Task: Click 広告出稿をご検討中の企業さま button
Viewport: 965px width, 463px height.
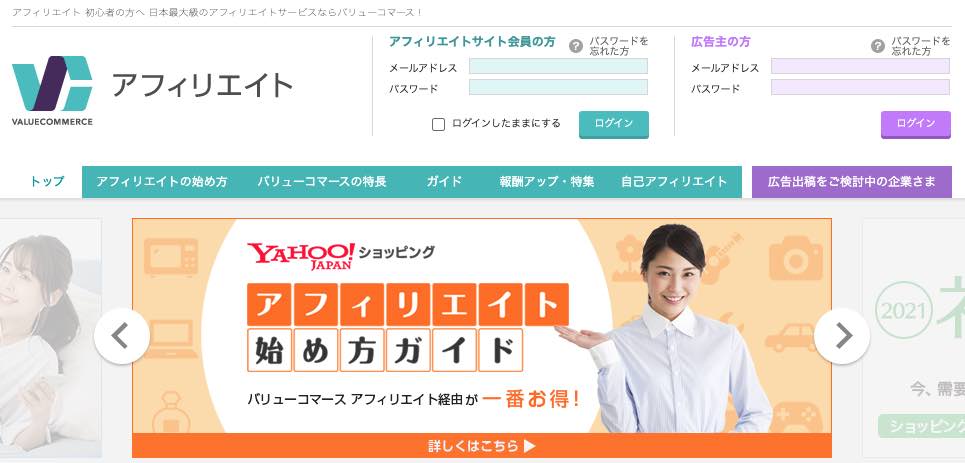Action: pyautogui.click(x=852, y=182)
